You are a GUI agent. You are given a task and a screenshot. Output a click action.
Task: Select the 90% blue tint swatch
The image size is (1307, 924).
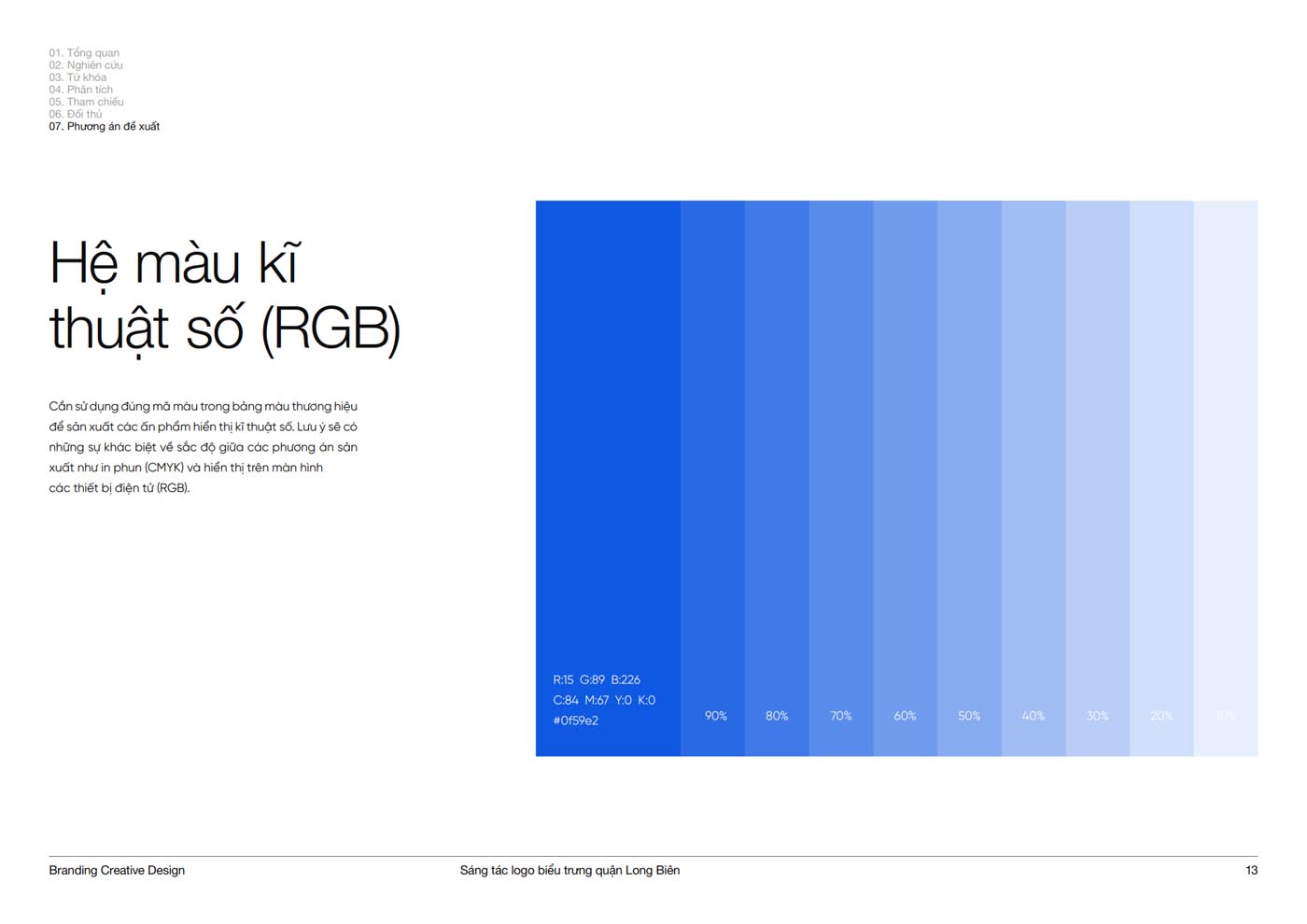pos(712,478)
